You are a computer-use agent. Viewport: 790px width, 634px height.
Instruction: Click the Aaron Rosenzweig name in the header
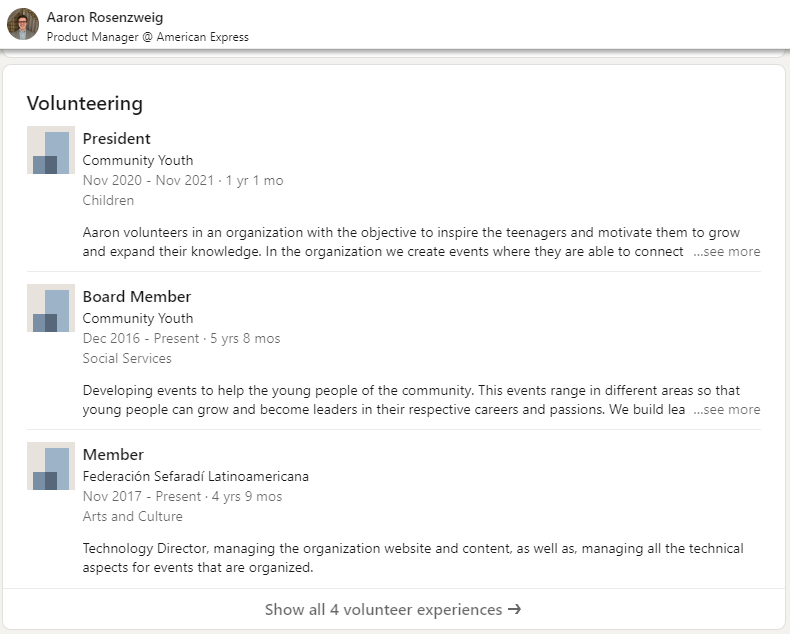pyautogui.click(x=105, y=17)
